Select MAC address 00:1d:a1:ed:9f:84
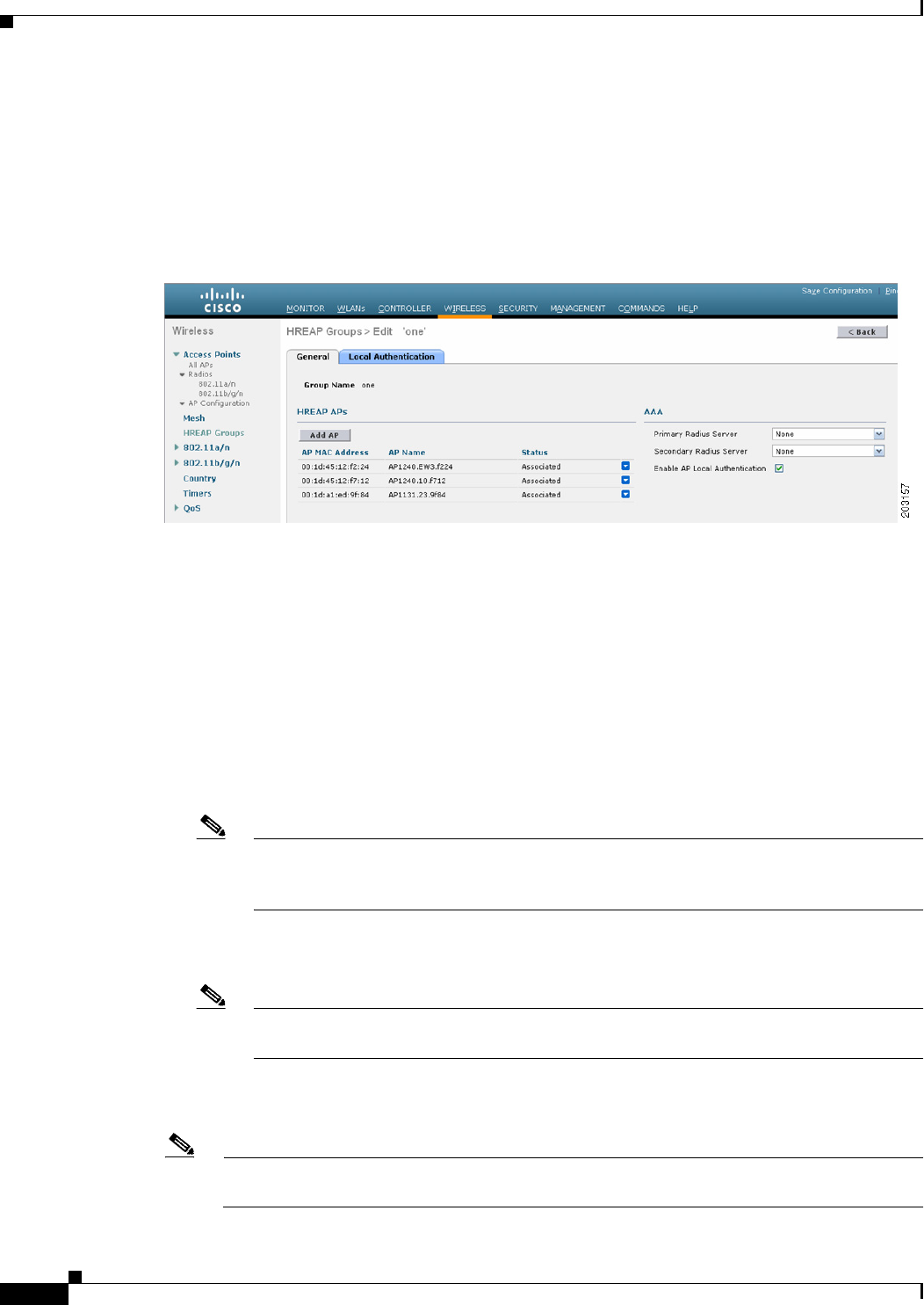This screenshot has height=1305, width=924. (x=336, y=495)
